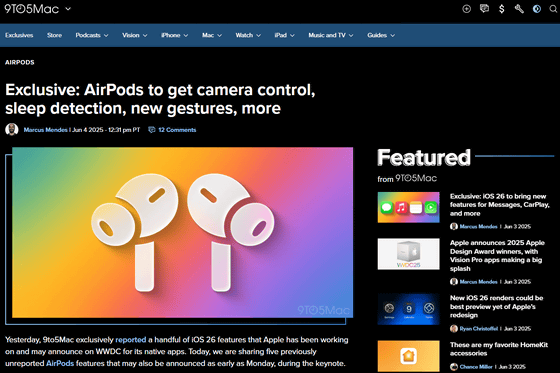560x373 pixels.
Task: Open the iOS 26 Messages CarPlay thumbnail
Action: pyautogui.click(x=409, y=207)
